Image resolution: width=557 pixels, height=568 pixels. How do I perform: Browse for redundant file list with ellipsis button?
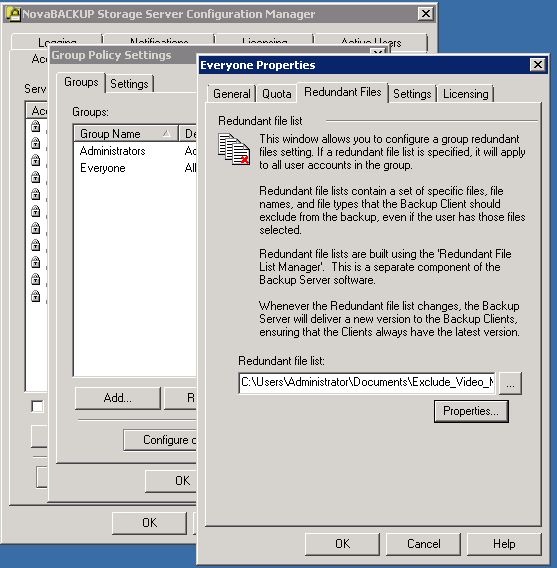tap(510, 383)
